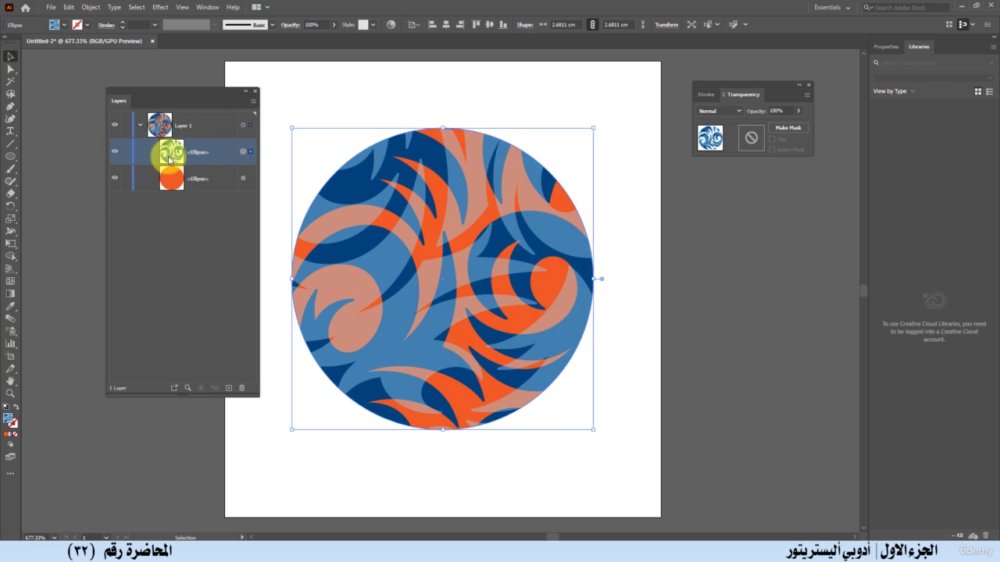Toggle visibility of the orange Ellipse sublayer
1000x562 pixels.
(115, 178)
